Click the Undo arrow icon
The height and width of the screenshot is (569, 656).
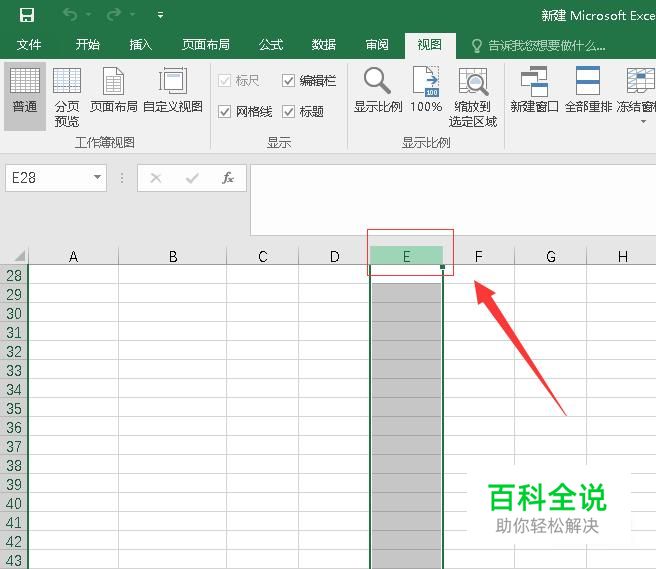70,15
